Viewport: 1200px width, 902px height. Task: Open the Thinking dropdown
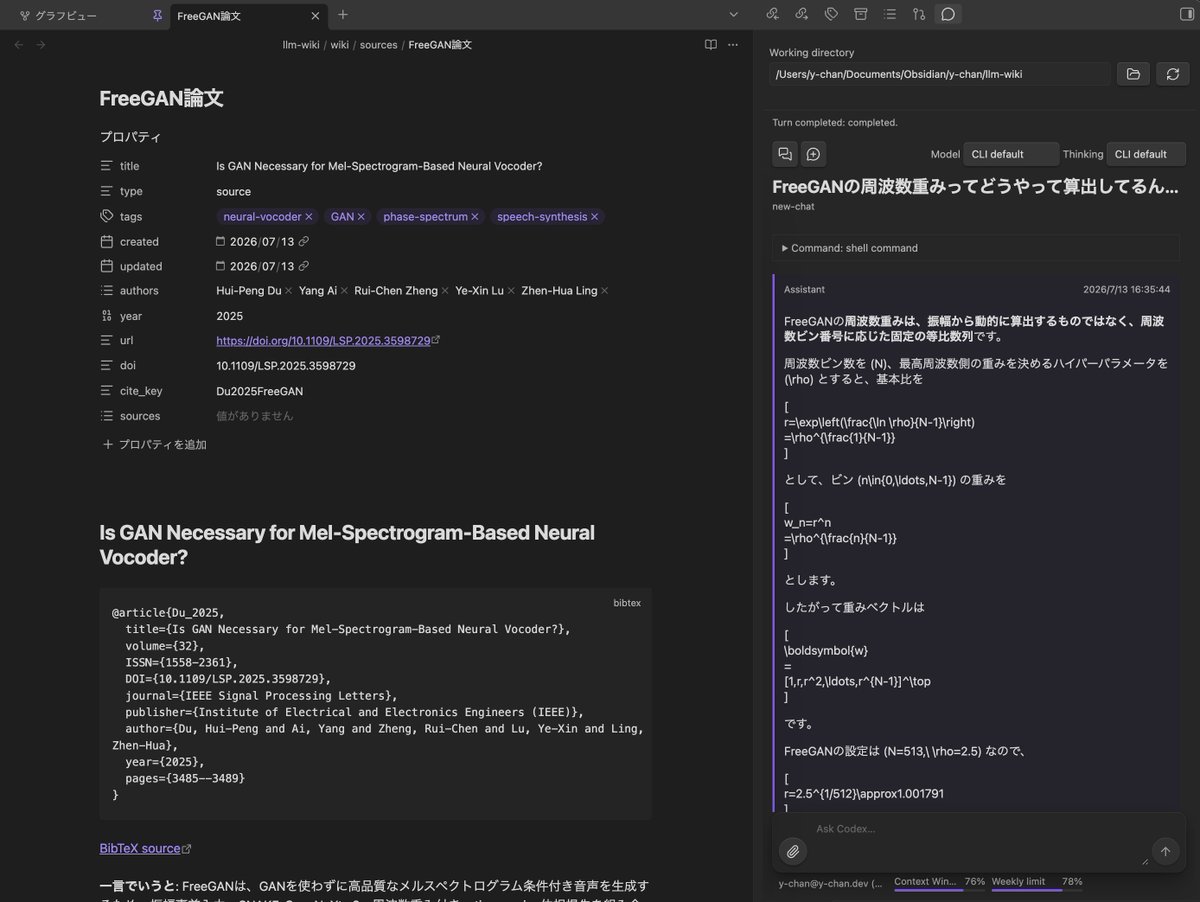1146,154
